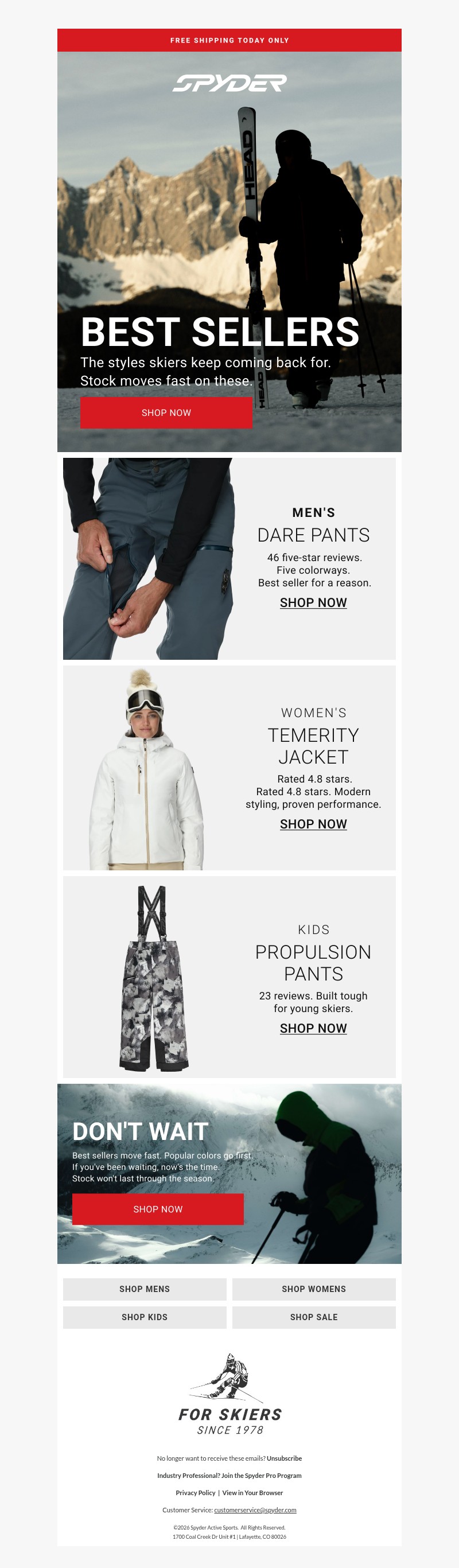Click the Shop Now button under Don't Wait
Image resolution: width=459 pixels, height=1568 pixels.
click(x=158, y=1209)
